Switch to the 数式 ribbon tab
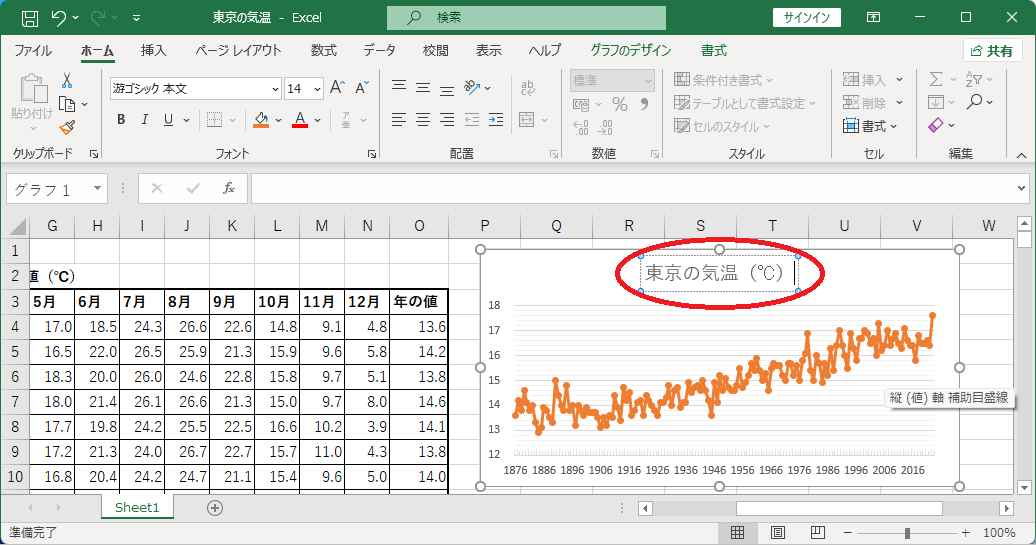 click(324, 51)
